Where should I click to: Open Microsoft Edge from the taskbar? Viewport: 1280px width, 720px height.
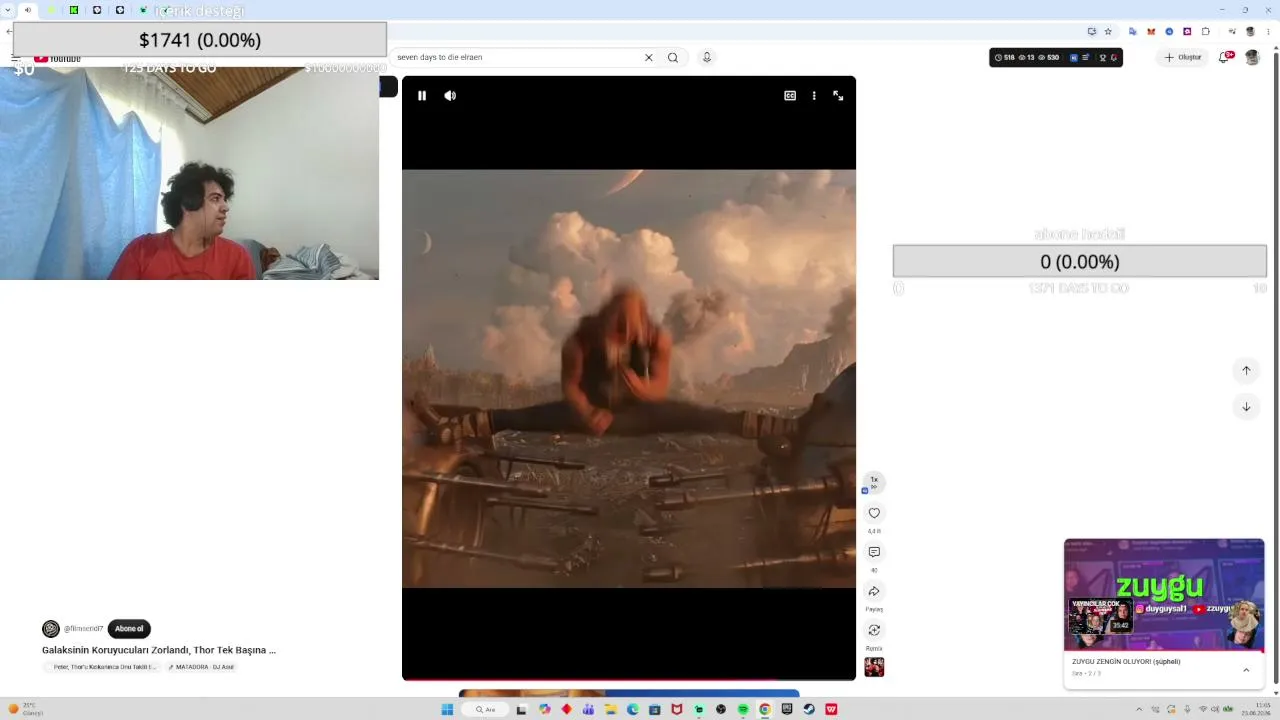pos(633,709)
